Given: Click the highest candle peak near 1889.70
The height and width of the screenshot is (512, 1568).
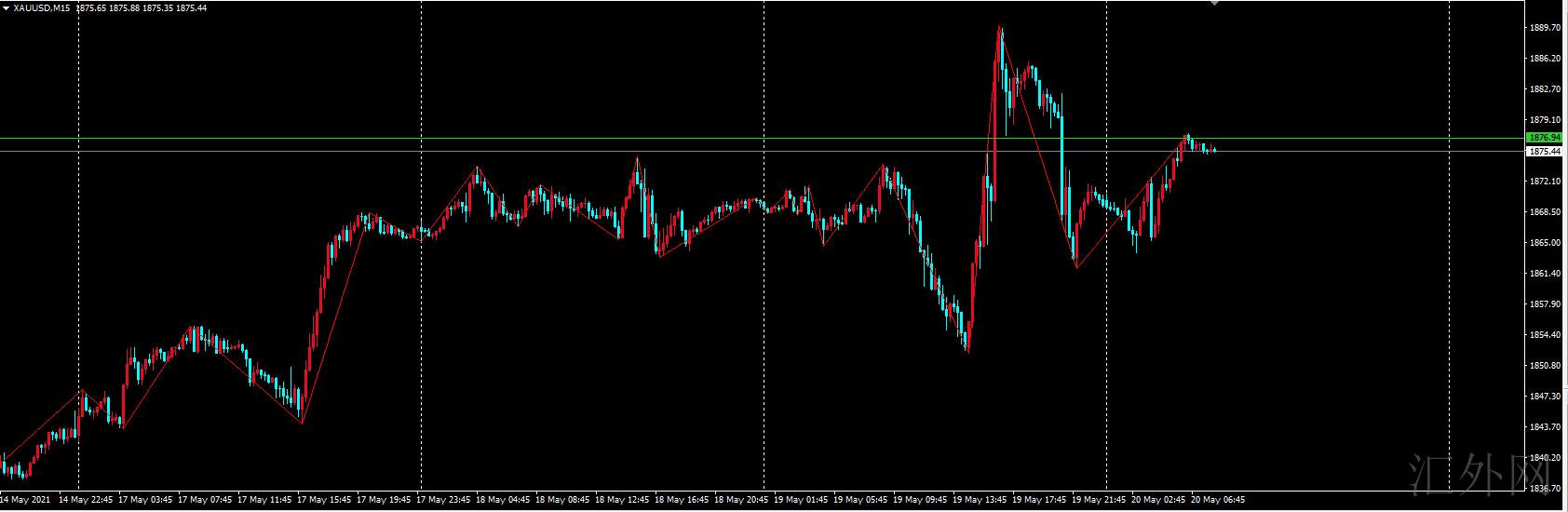Looking at the screenshot, I should tap(1000, 29).
